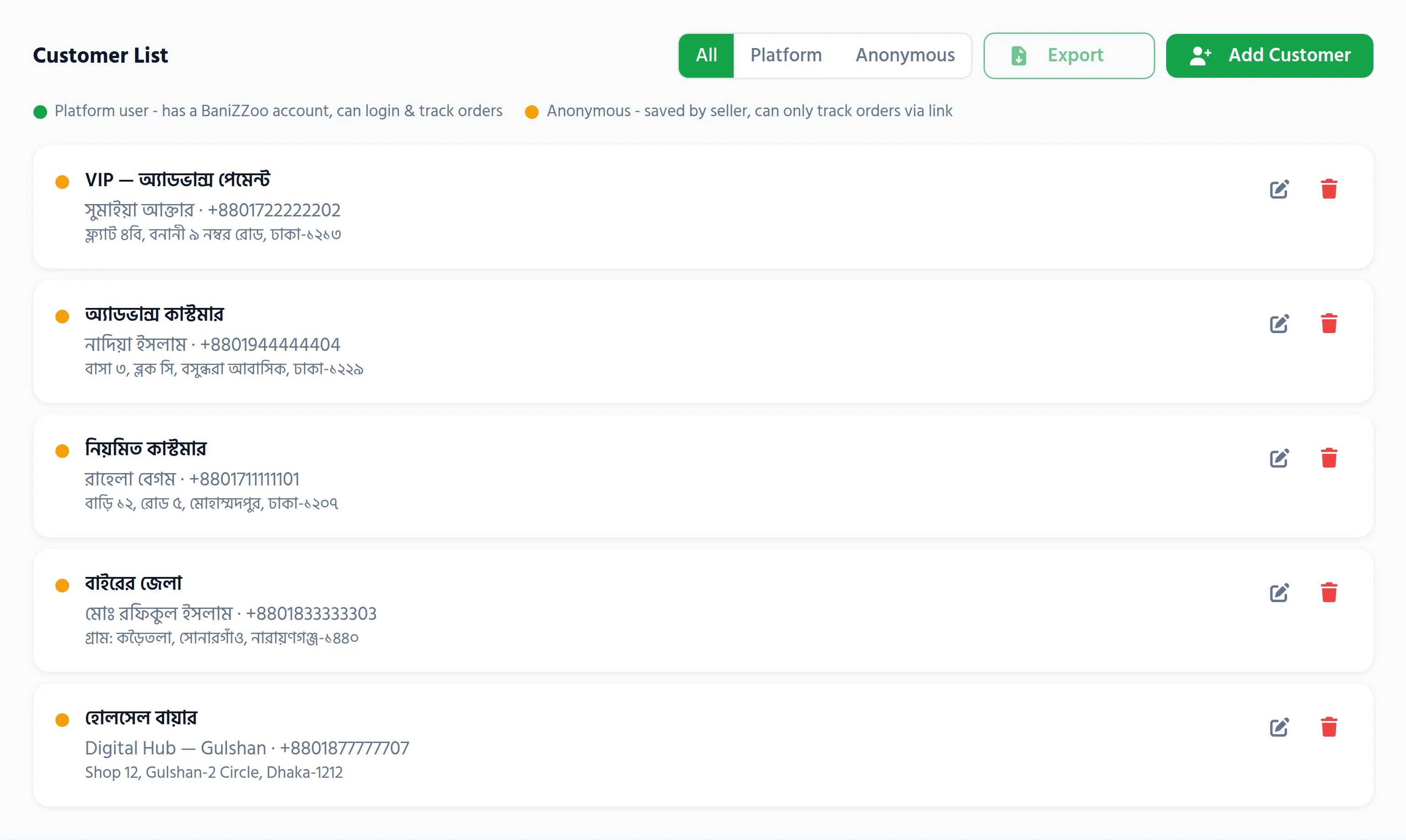Click the বাইরের জেলা title

(x=133, y=583)
